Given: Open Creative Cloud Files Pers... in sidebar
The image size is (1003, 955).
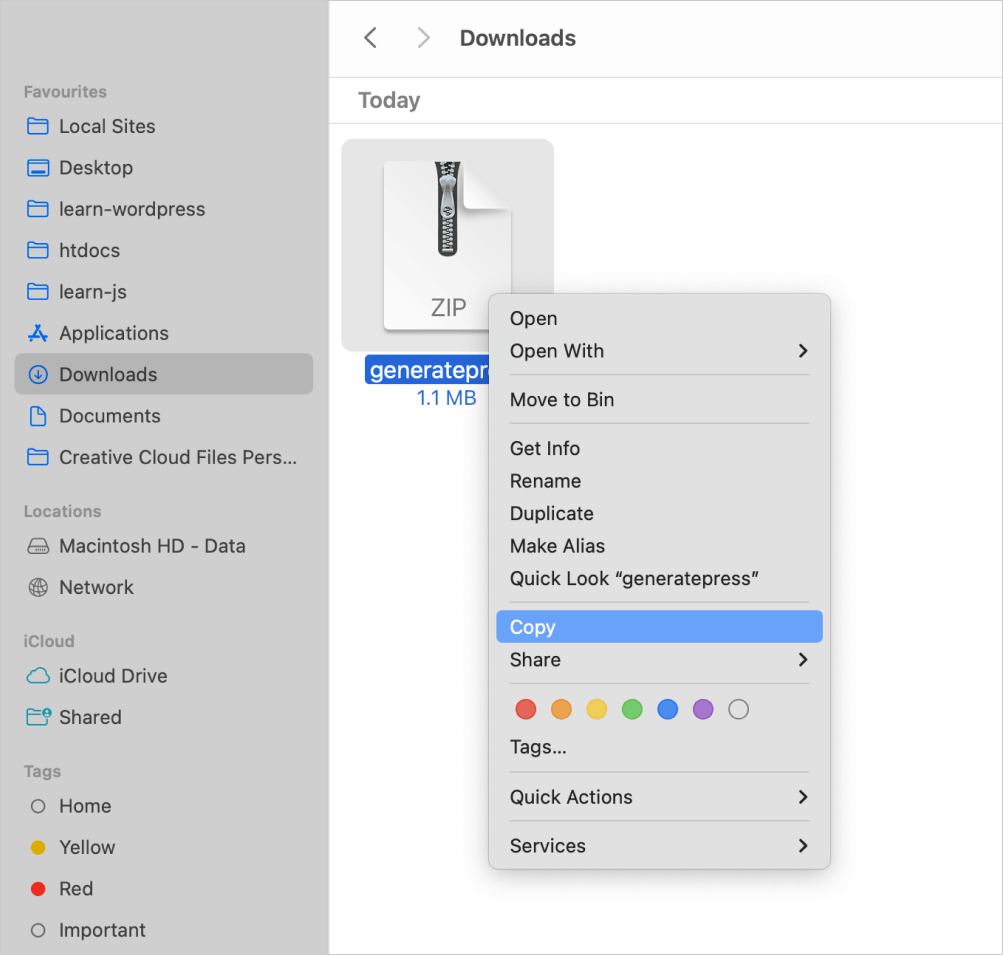Looking at the screenshot, I should tap(164, 457).
